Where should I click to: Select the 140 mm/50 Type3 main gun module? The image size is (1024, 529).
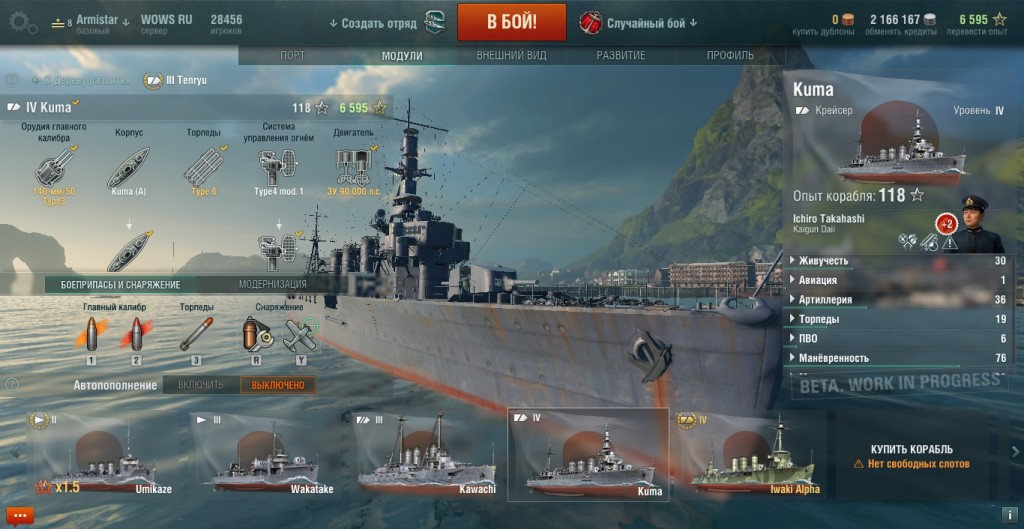pos(54,167)
